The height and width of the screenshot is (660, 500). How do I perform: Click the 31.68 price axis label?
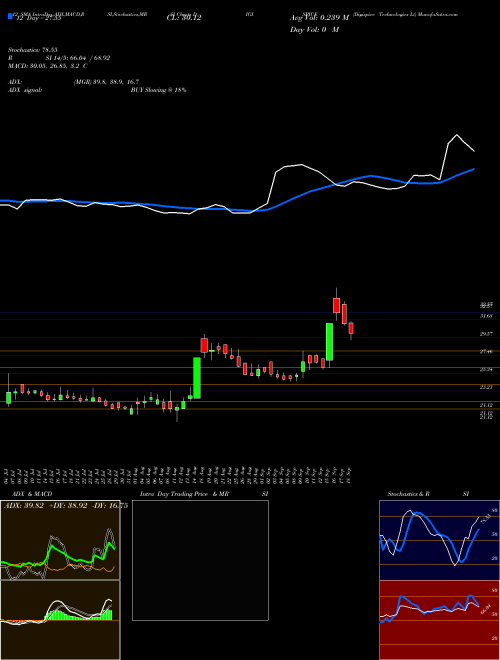(487, 316)
